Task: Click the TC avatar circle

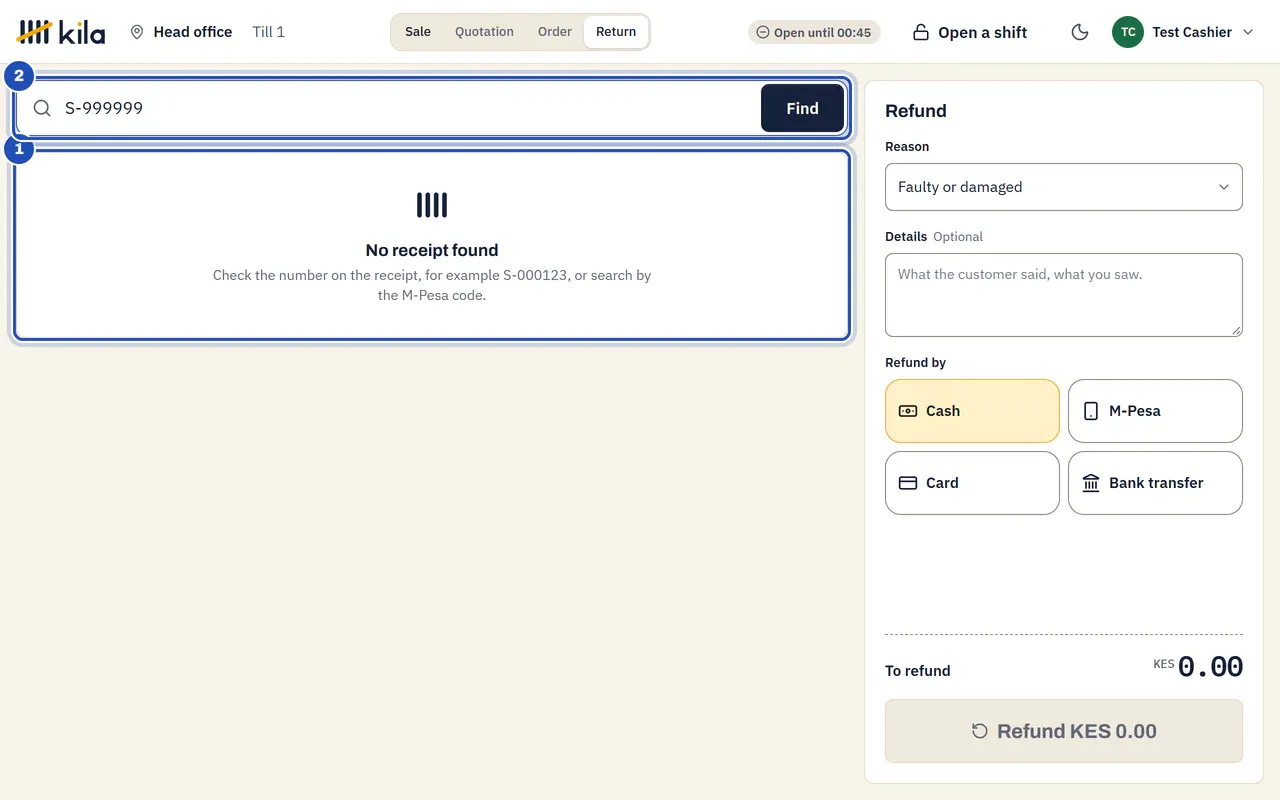Action: [1128, 32]
